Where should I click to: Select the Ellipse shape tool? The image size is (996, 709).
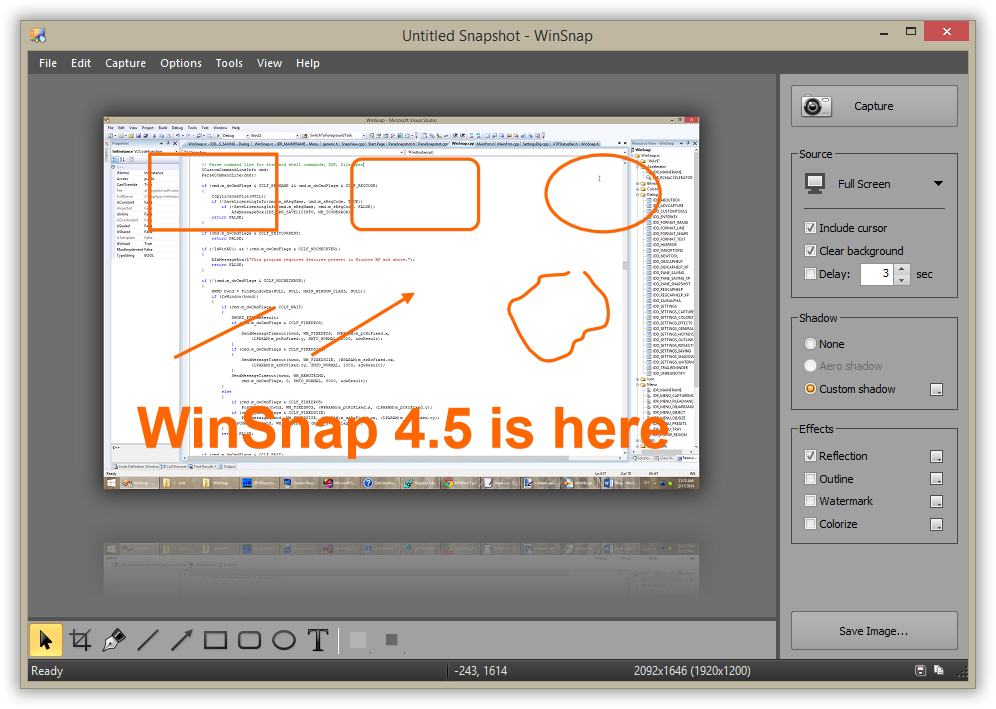click(284, 640)
